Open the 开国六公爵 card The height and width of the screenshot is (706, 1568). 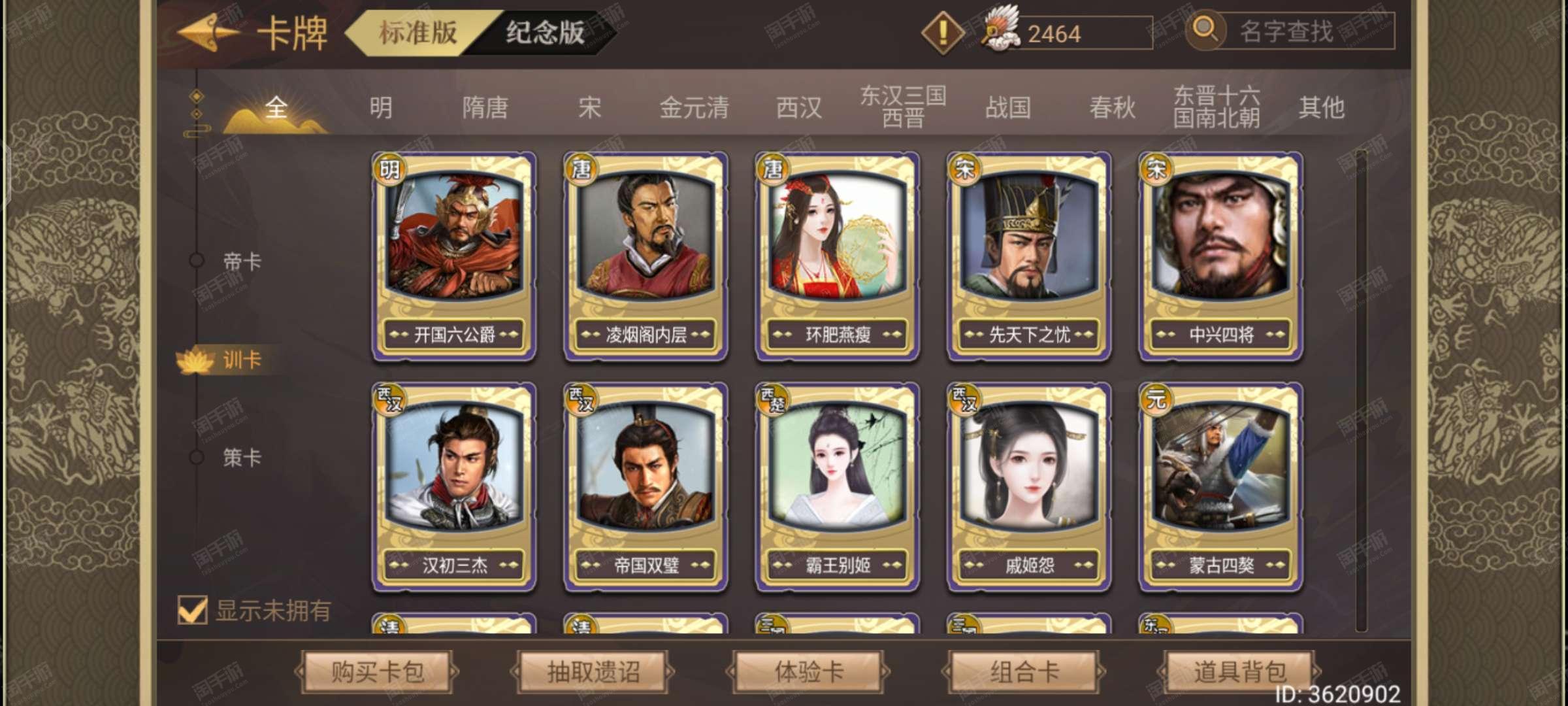tap(455, 256)
